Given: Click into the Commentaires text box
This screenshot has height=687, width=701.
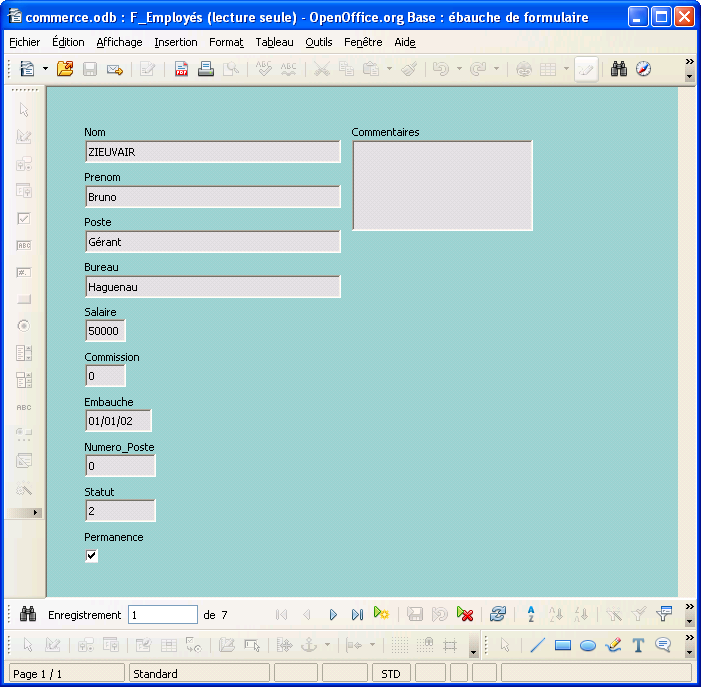Looking at the screenshot, I should (x=442, y=185).
